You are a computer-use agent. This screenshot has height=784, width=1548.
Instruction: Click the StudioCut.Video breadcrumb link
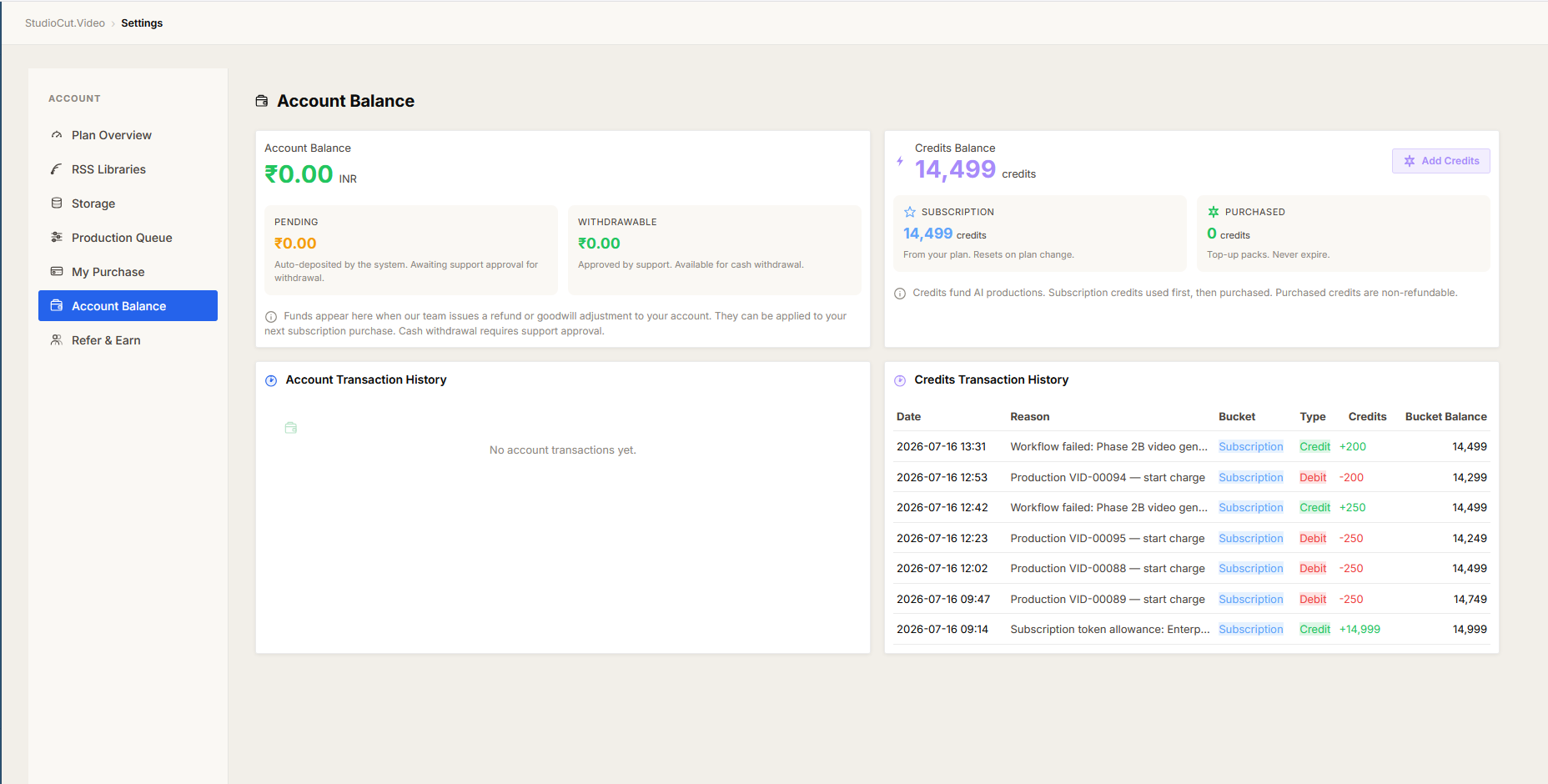tap(65, 23)
